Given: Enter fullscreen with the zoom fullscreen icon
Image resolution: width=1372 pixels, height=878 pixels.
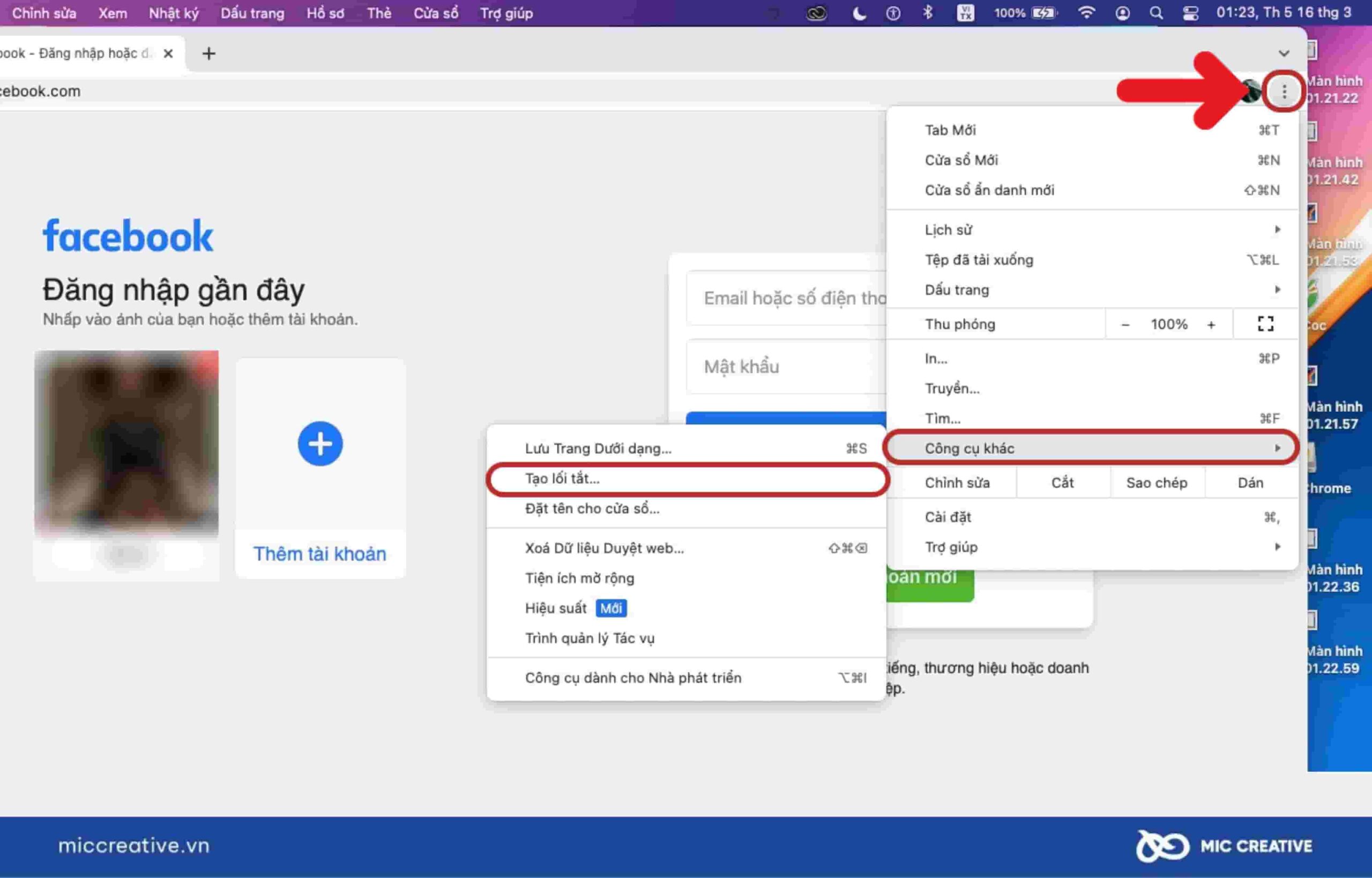Looking at the screenshot, I should point(1265,324).
